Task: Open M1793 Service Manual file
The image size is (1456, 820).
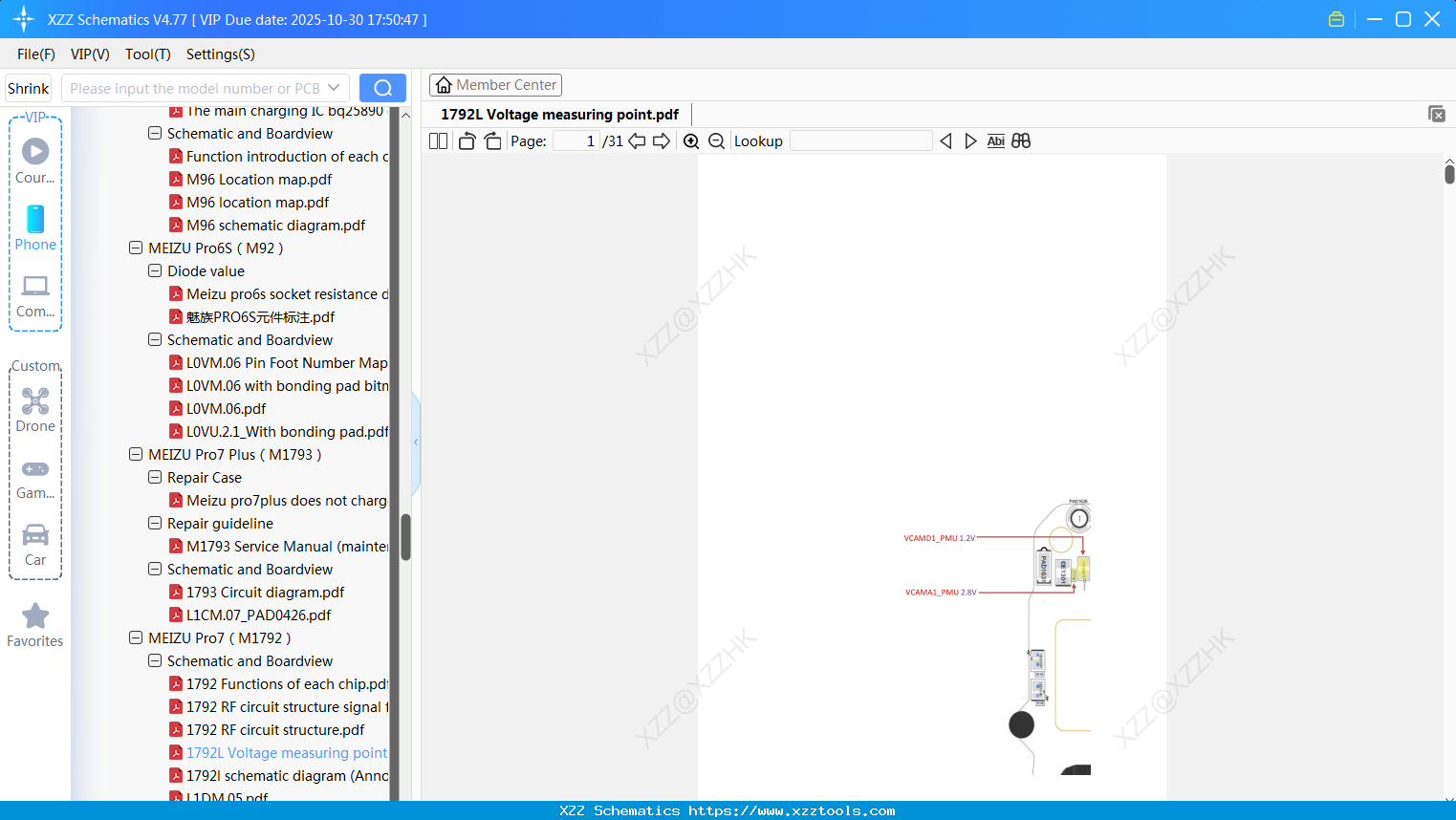Action: [x=287, y=547]
